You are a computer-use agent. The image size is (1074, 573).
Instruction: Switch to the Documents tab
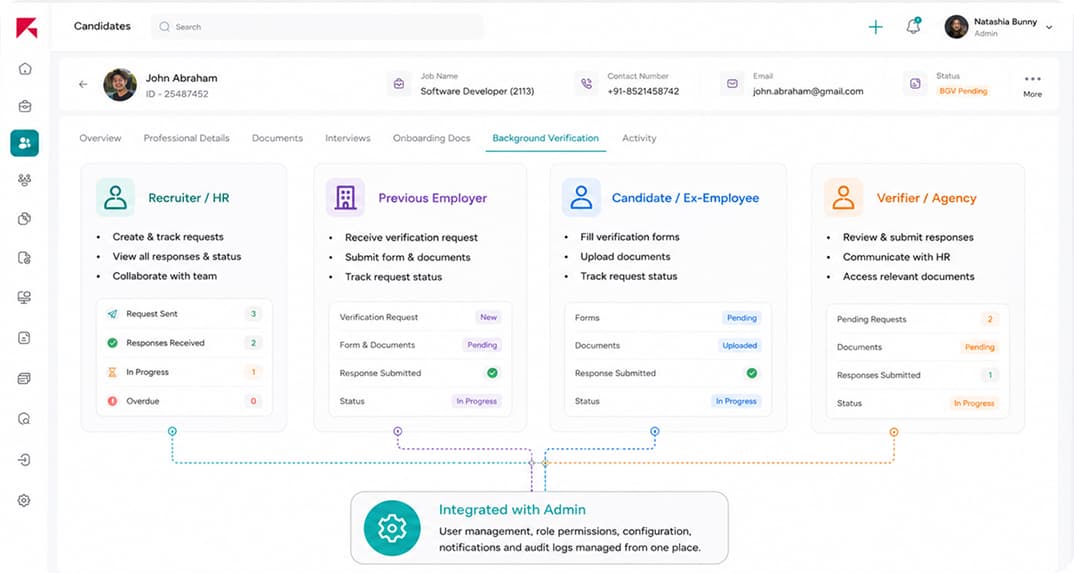point(277,138)
